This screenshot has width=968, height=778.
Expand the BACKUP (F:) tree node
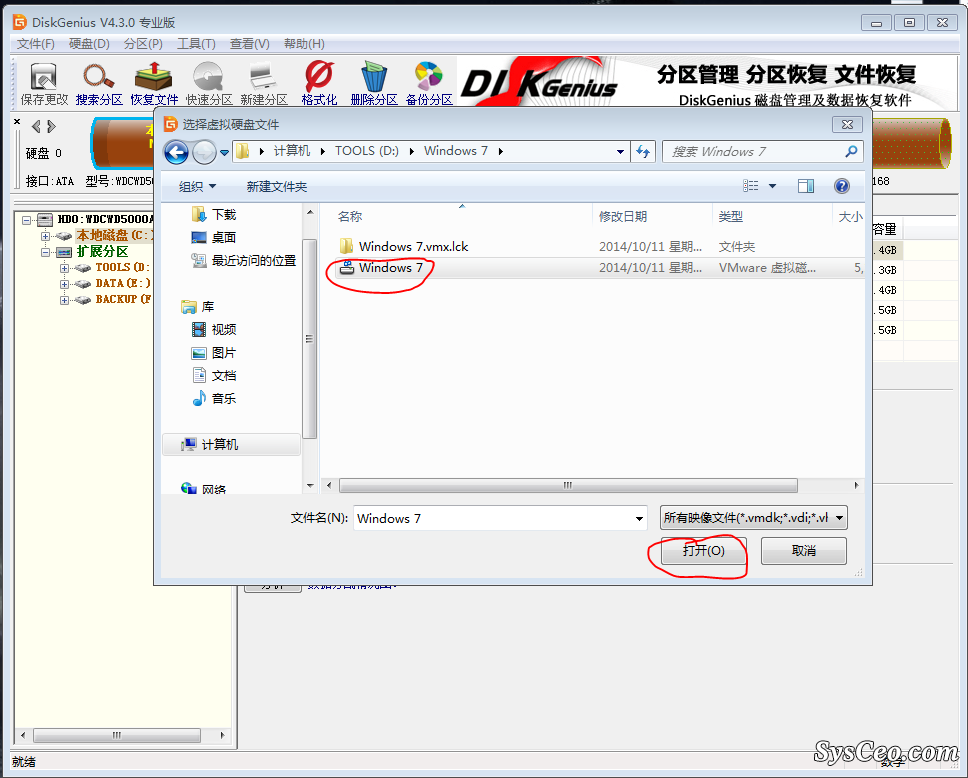(64, 300)
